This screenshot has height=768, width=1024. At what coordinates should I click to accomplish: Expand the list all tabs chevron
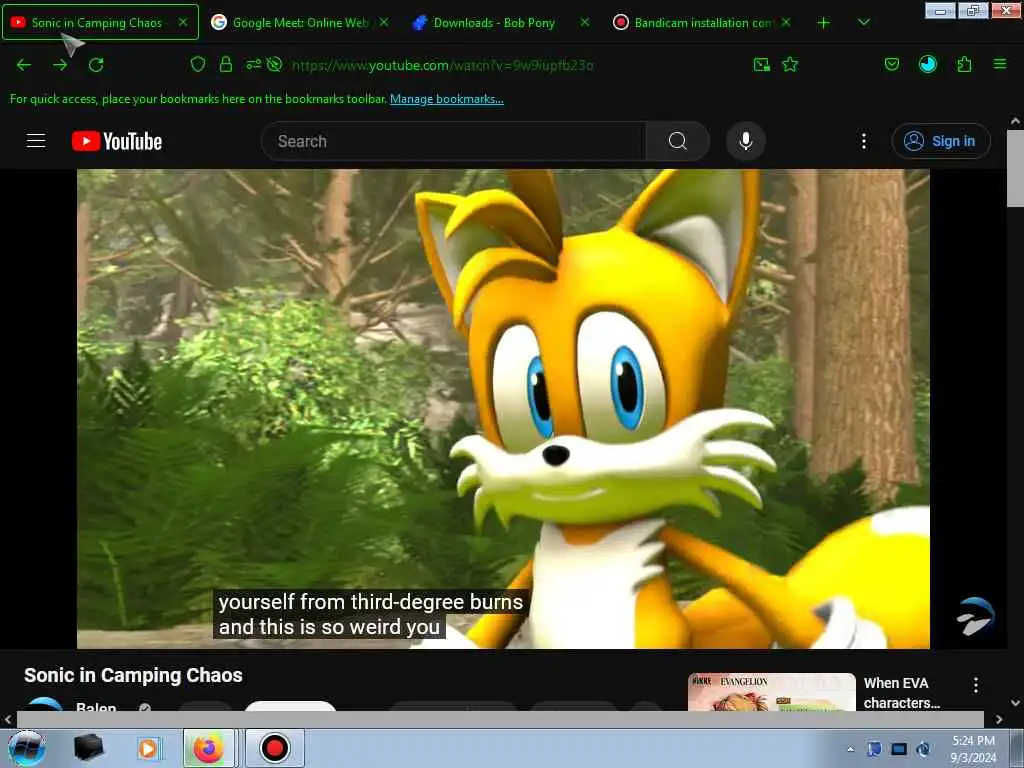pos(864,22)
